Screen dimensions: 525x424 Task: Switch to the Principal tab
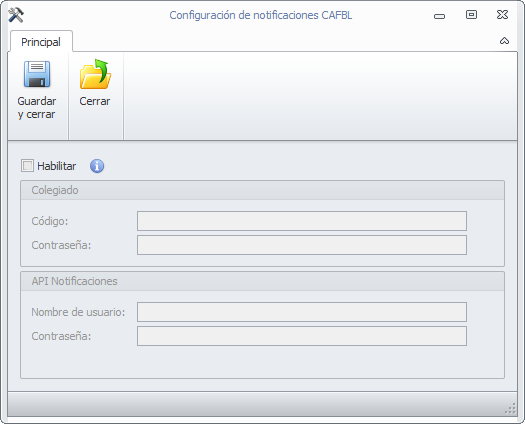click(41, 42)
